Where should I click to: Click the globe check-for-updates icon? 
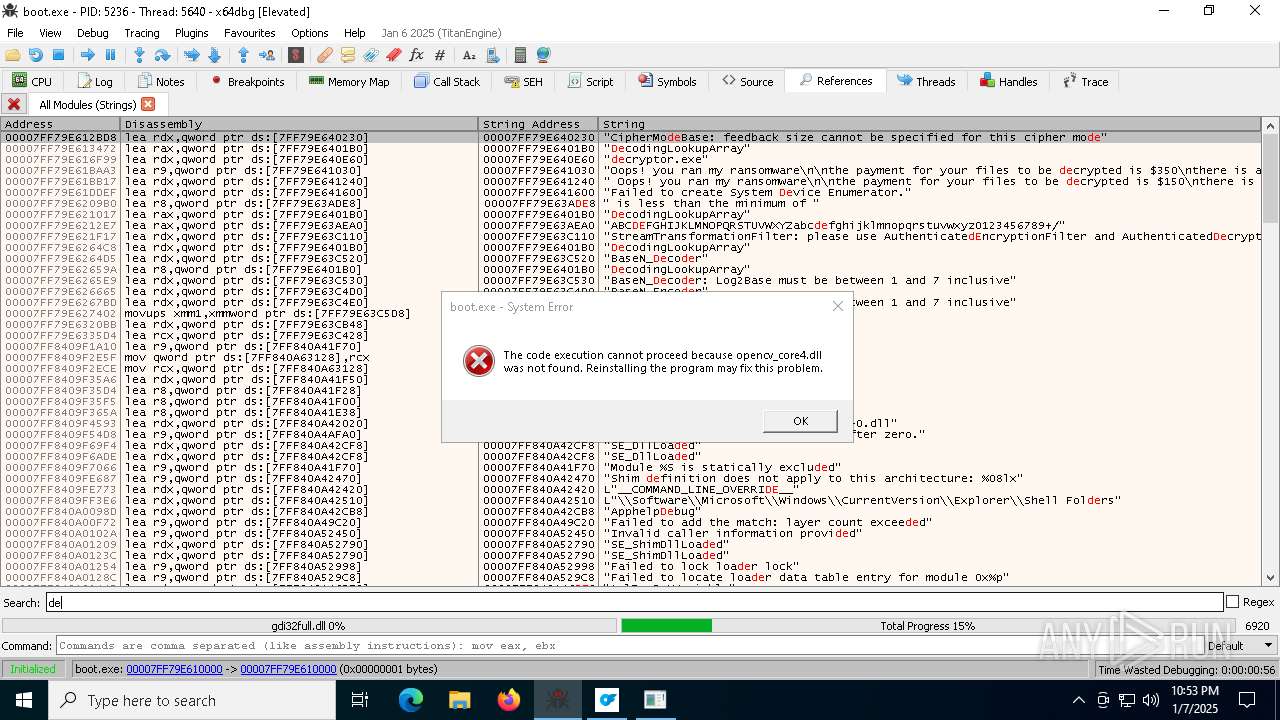click(x=543, y=55)
